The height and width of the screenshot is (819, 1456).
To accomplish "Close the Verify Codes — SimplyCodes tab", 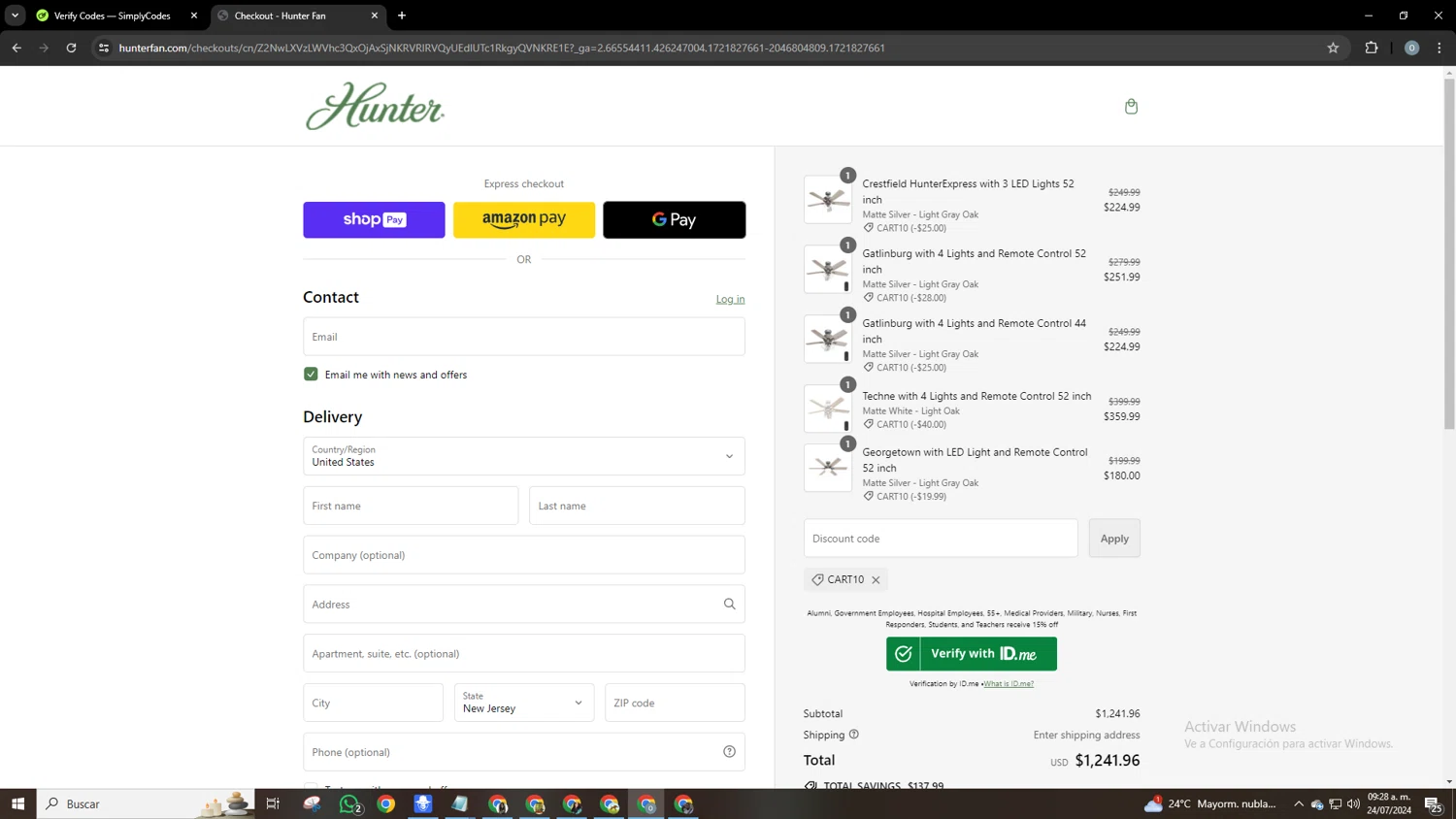I will pos(194,16).
